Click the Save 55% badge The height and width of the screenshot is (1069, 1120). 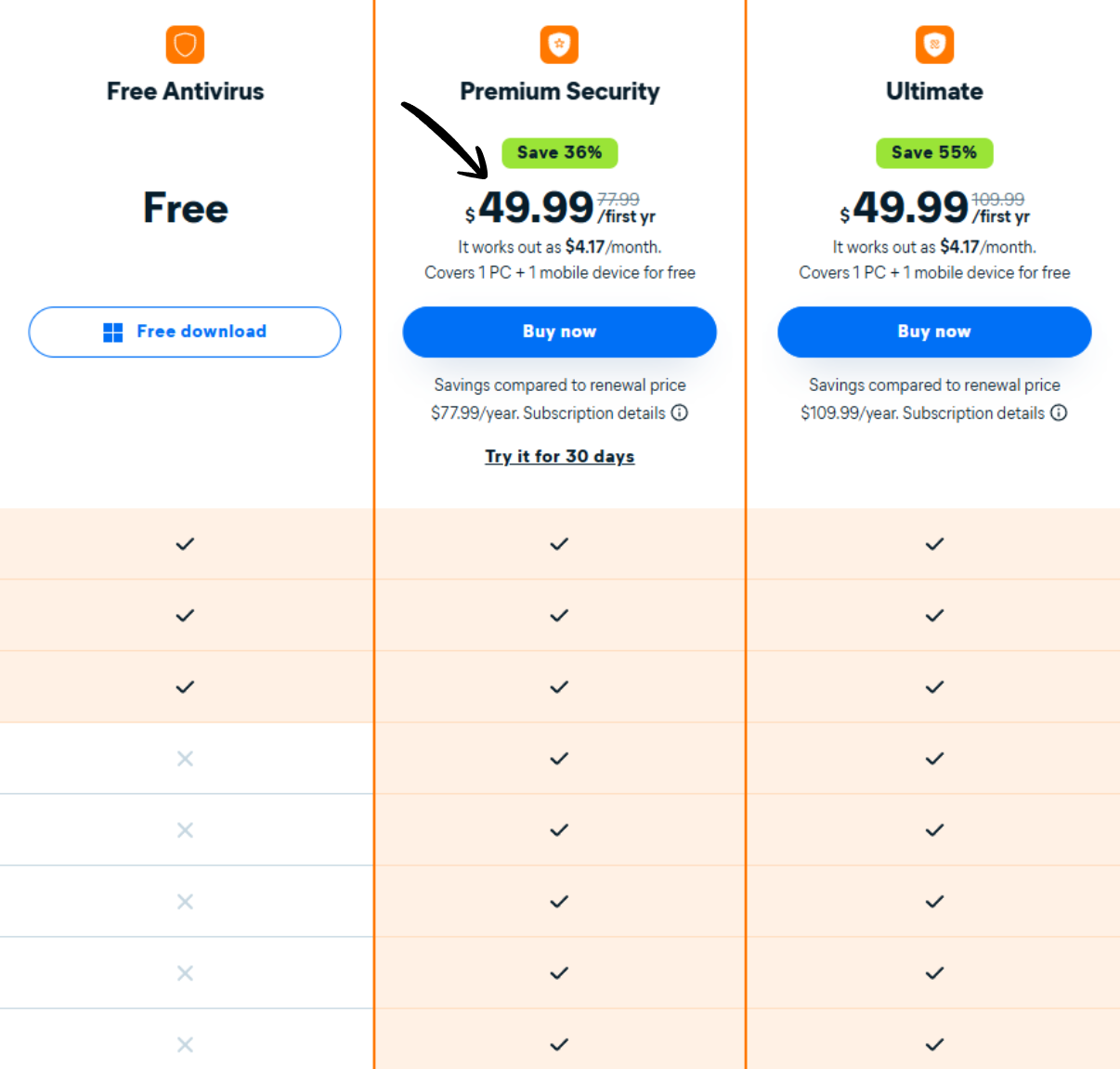click(x=934, y=152)
